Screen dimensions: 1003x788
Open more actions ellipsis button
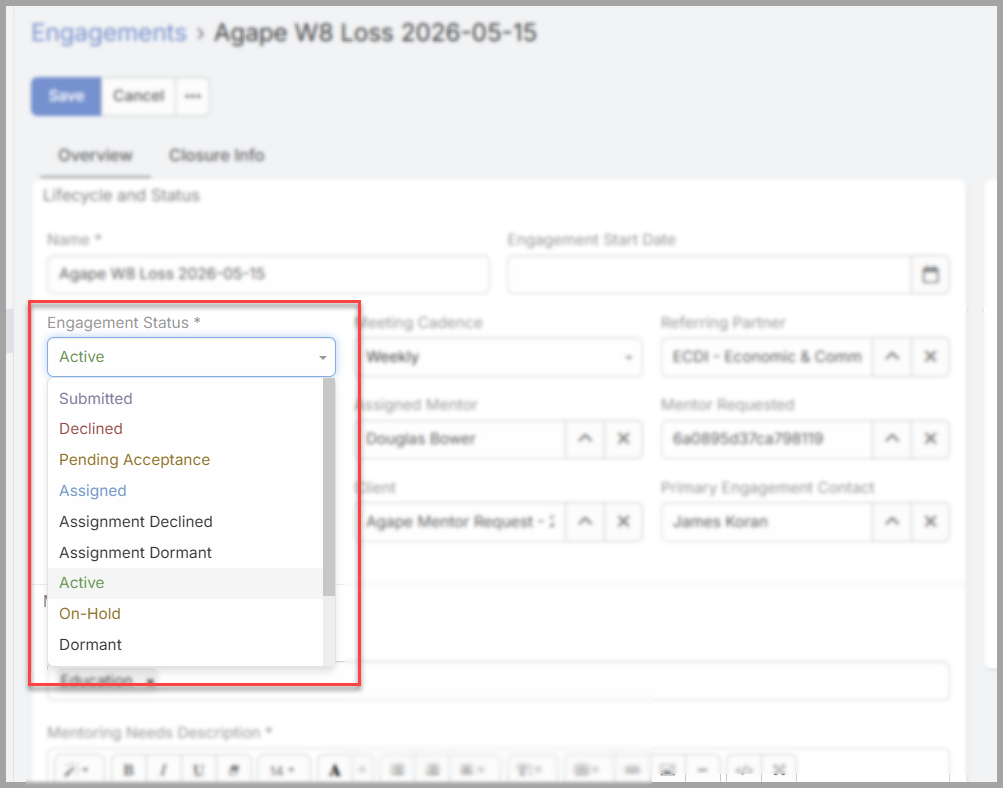point(192,96)
